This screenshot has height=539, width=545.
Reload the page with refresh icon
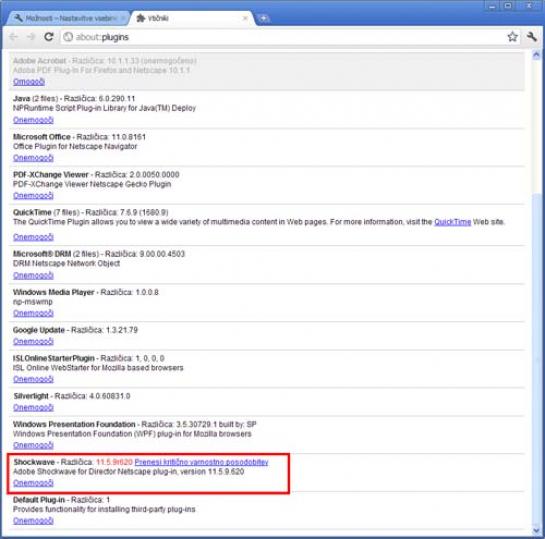tap(49, 37)
